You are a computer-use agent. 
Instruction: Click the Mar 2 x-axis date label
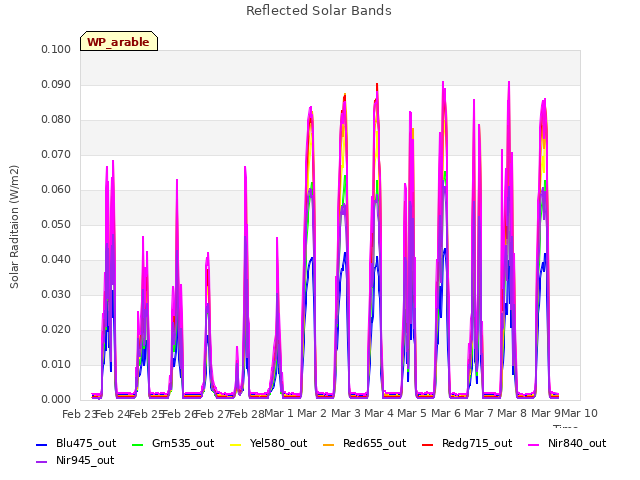click(312, 413)
